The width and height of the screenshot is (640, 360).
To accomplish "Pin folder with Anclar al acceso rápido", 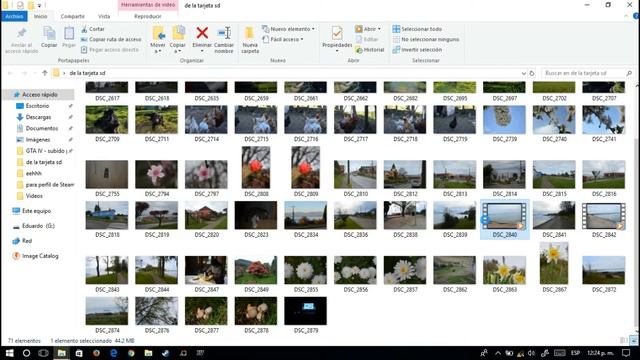I will [21, 40].
